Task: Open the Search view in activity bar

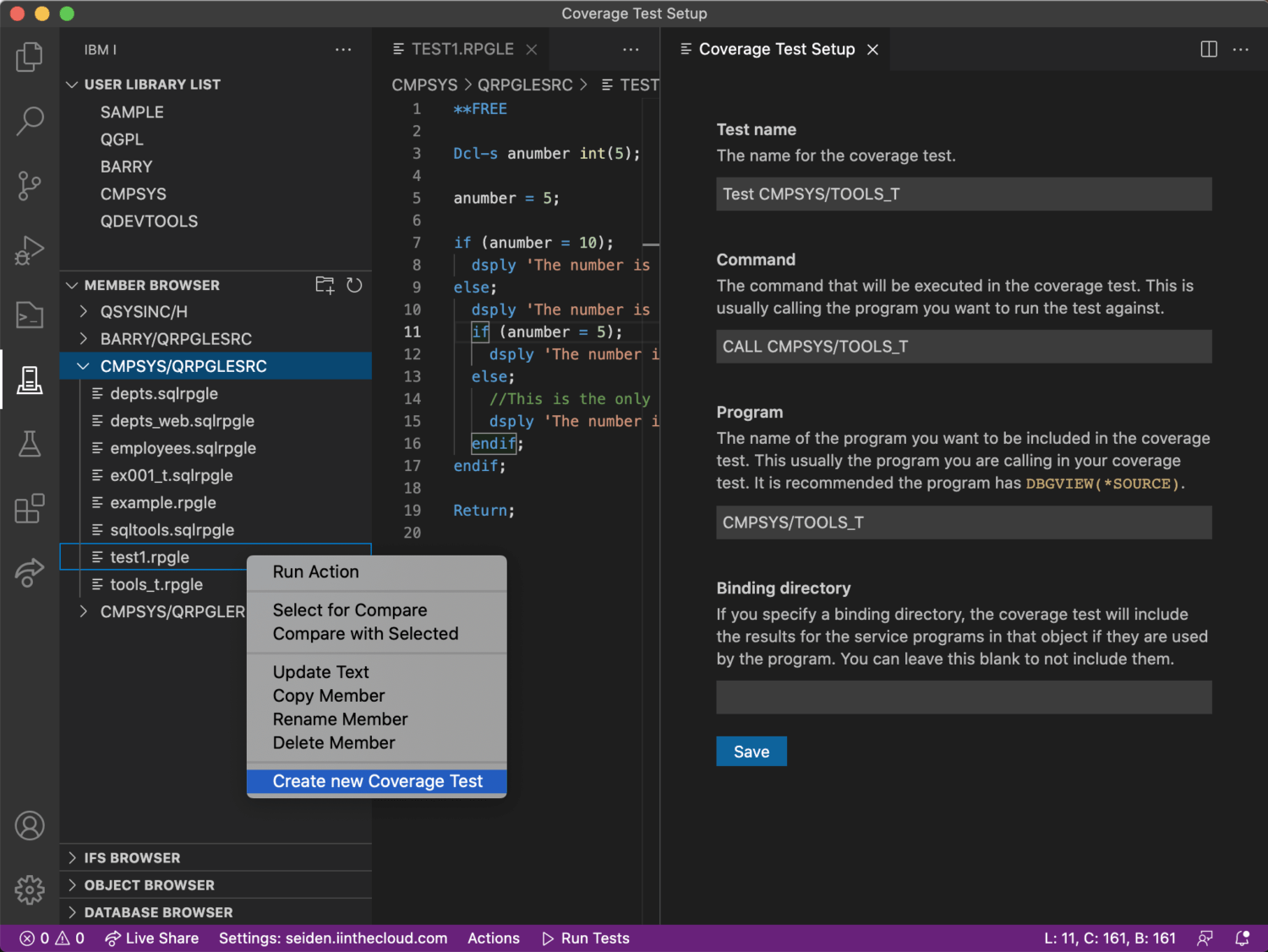Action: pos(30,121)
